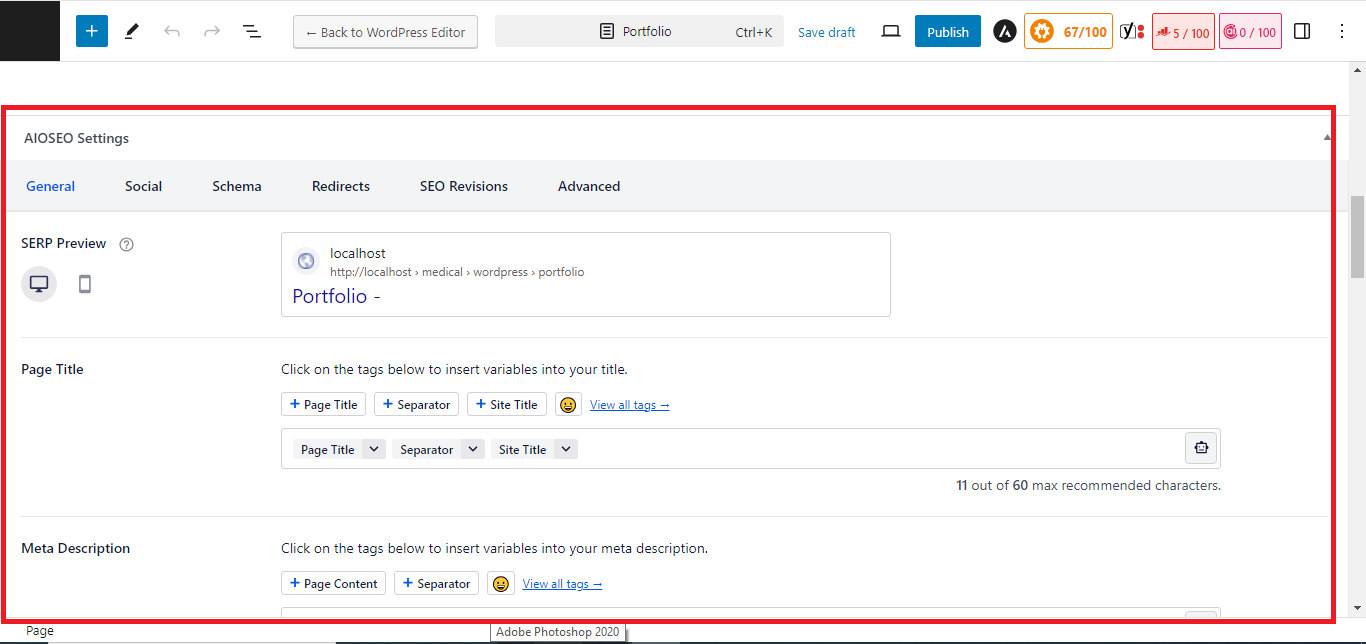Click the undo arrow icon

(172, 31)
